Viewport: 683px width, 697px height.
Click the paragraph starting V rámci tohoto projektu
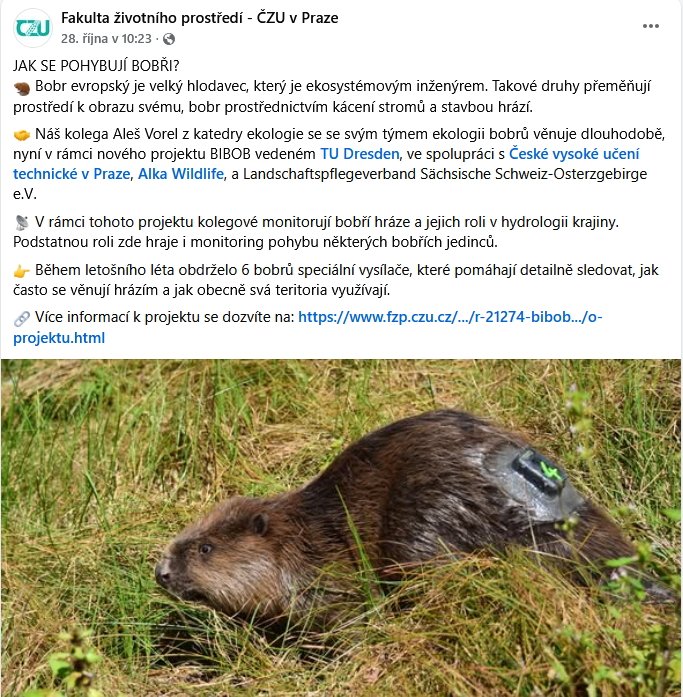pos(316,232)
